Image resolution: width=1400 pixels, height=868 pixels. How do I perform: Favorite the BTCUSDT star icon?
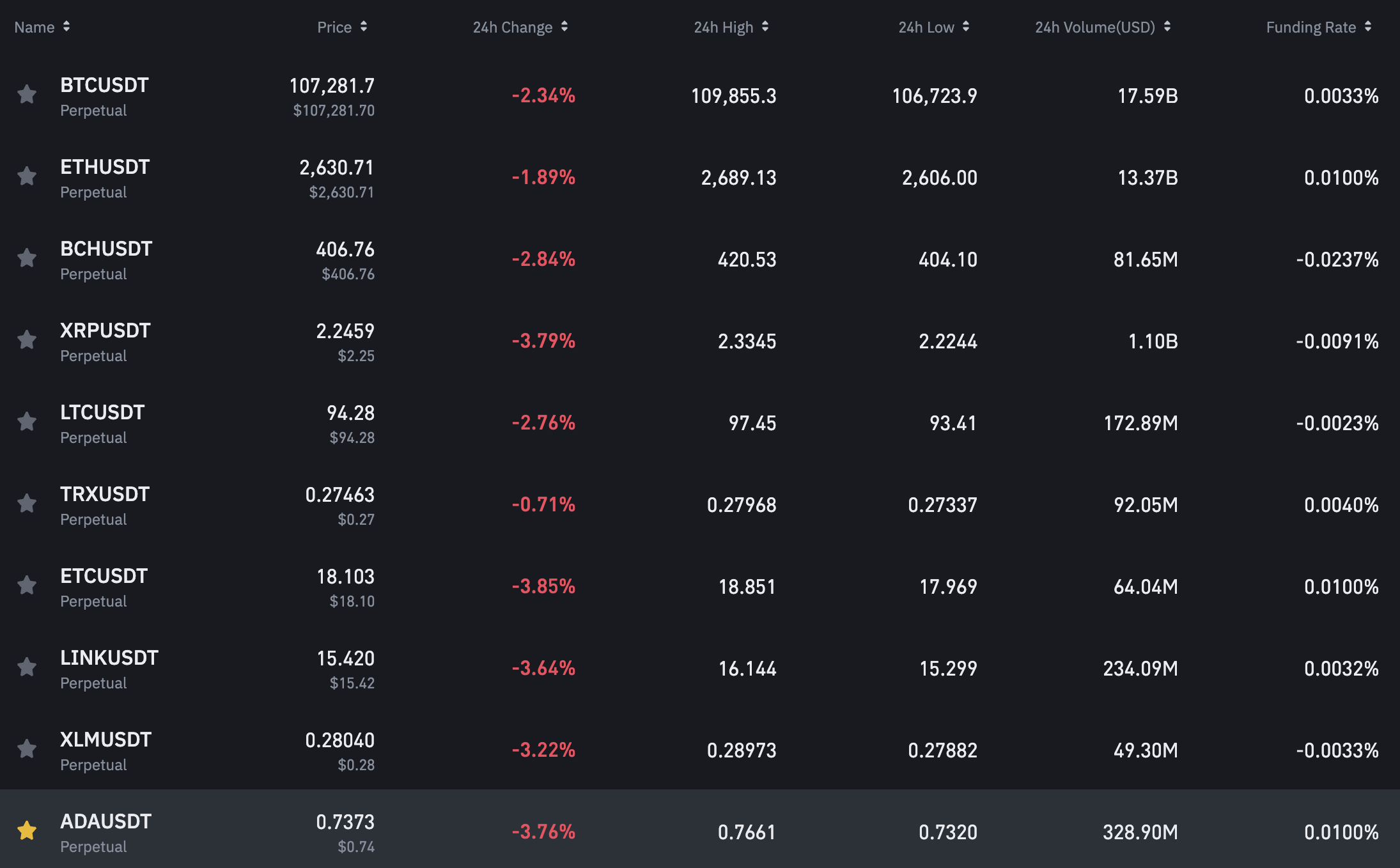point(27,95)
